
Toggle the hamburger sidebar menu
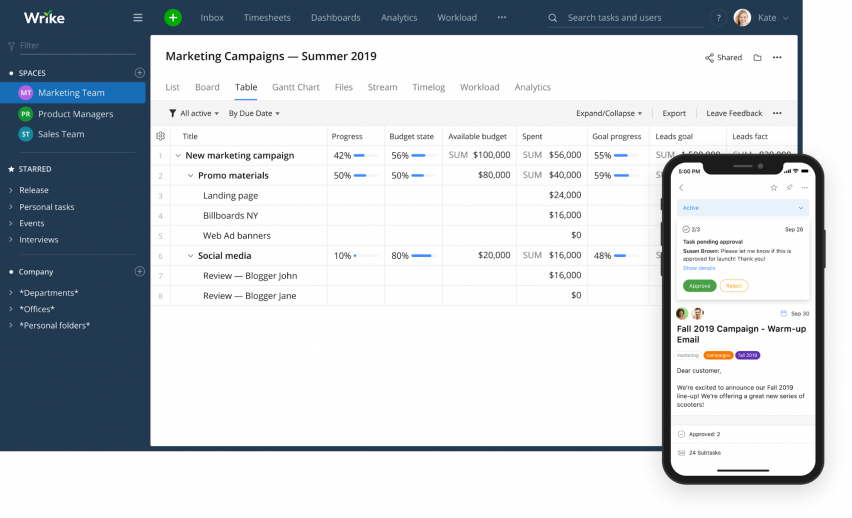point(138,17)
